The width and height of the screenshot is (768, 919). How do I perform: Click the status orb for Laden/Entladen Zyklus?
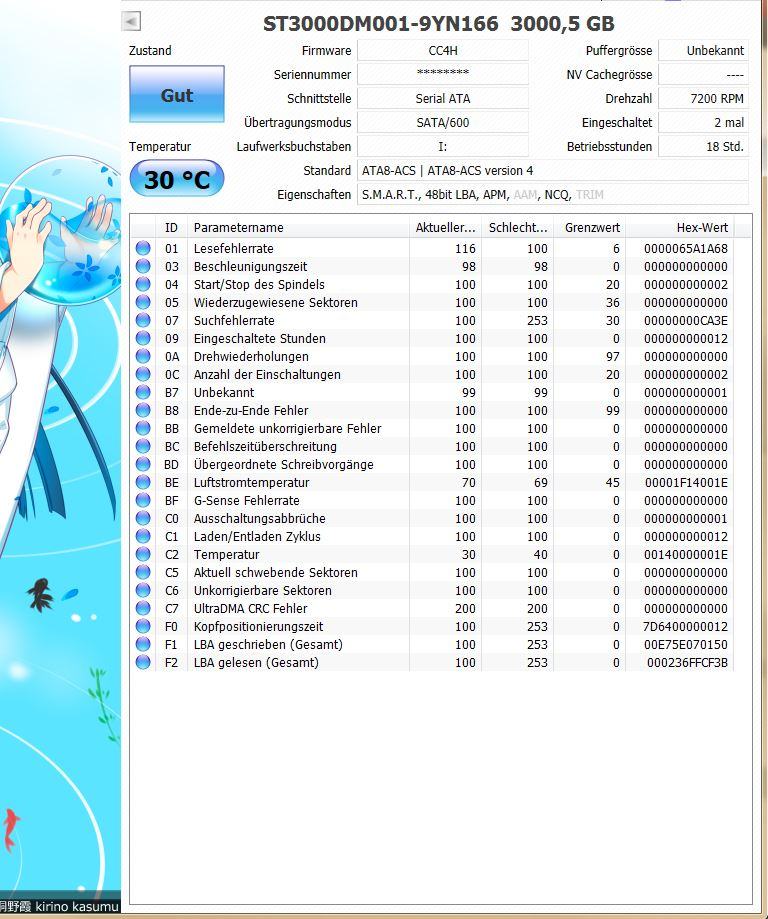143,536
